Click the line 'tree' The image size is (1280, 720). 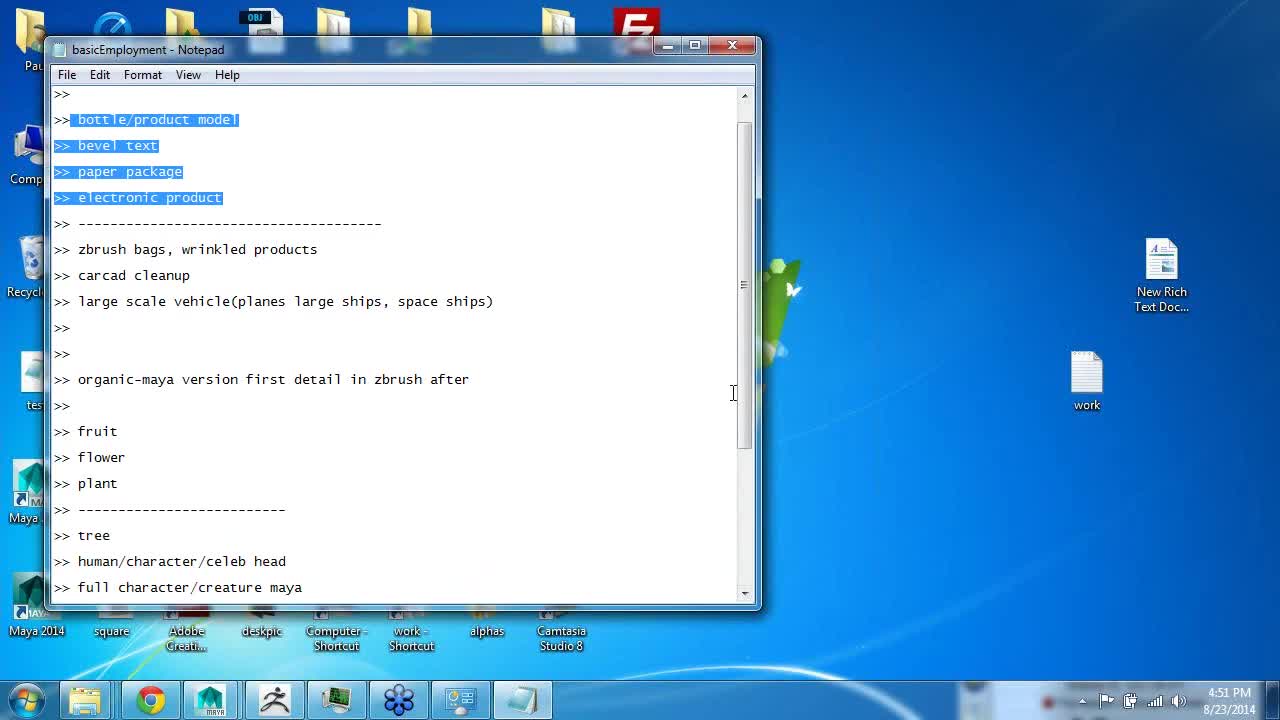coord(93,536)
